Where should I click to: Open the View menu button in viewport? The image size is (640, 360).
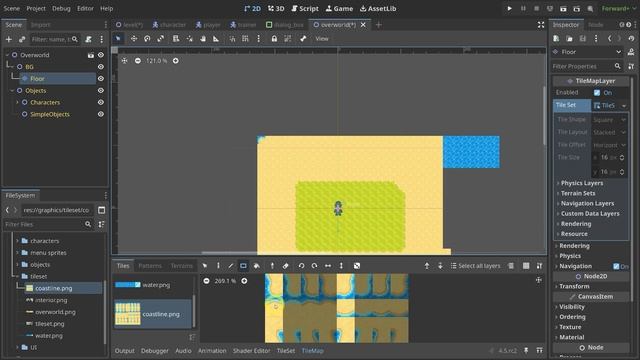[322, 39]
